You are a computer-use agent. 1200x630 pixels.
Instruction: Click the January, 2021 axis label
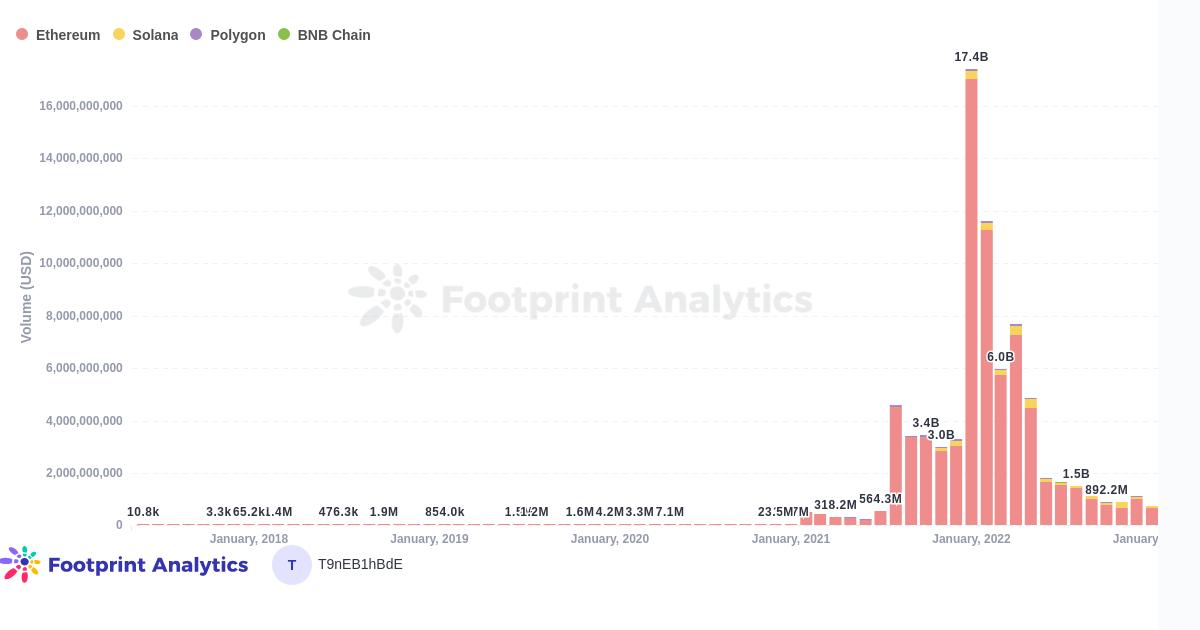(x=791, y=539)
